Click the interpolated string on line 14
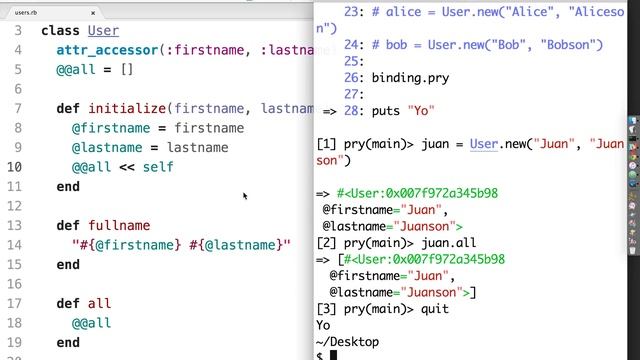The height and width of the screenshot is (360, 640). coord(181,245)
